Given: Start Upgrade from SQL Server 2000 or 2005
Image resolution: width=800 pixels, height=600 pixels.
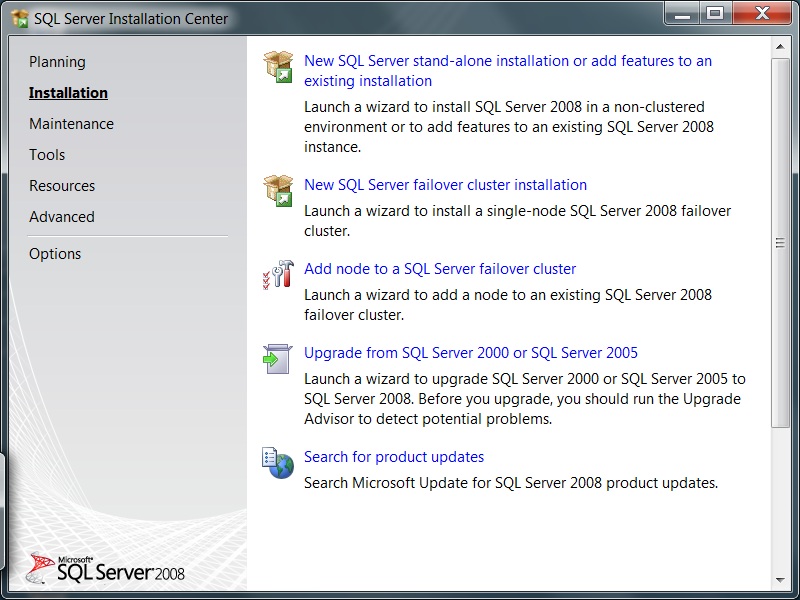Looking at the screenshot, I should tap(470, 353).
